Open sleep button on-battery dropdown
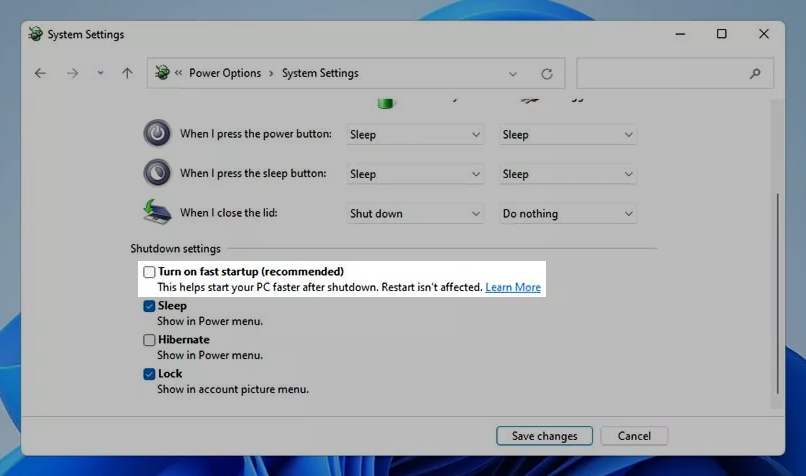The height and width of the screenshot is (476, 806). click(x=415, y=174)
